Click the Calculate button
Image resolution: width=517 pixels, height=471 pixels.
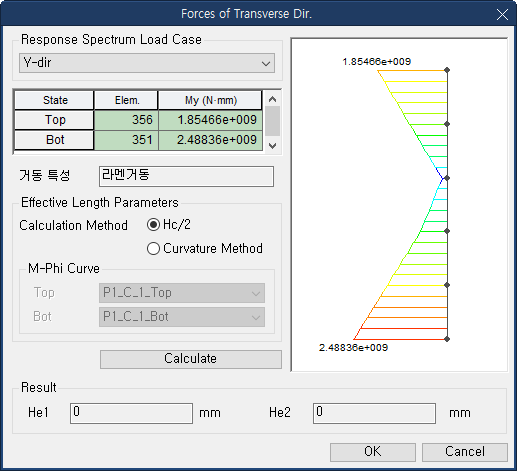click(x=191, y=359)
